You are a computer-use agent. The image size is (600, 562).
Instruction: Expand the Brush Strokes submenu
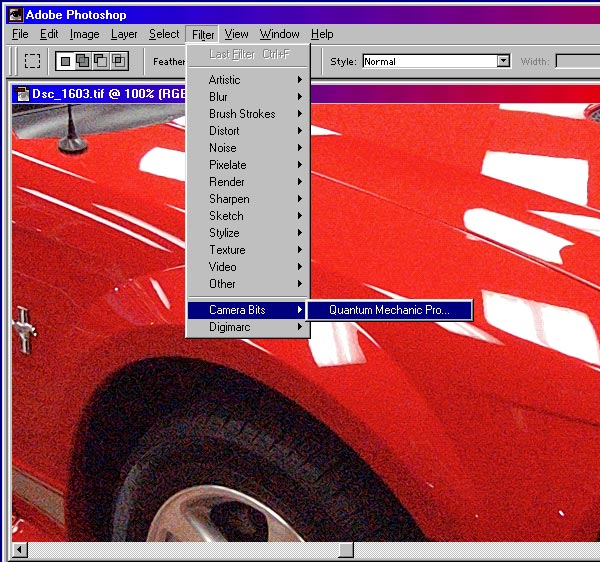pyautogui.click(x=248, y=114)
